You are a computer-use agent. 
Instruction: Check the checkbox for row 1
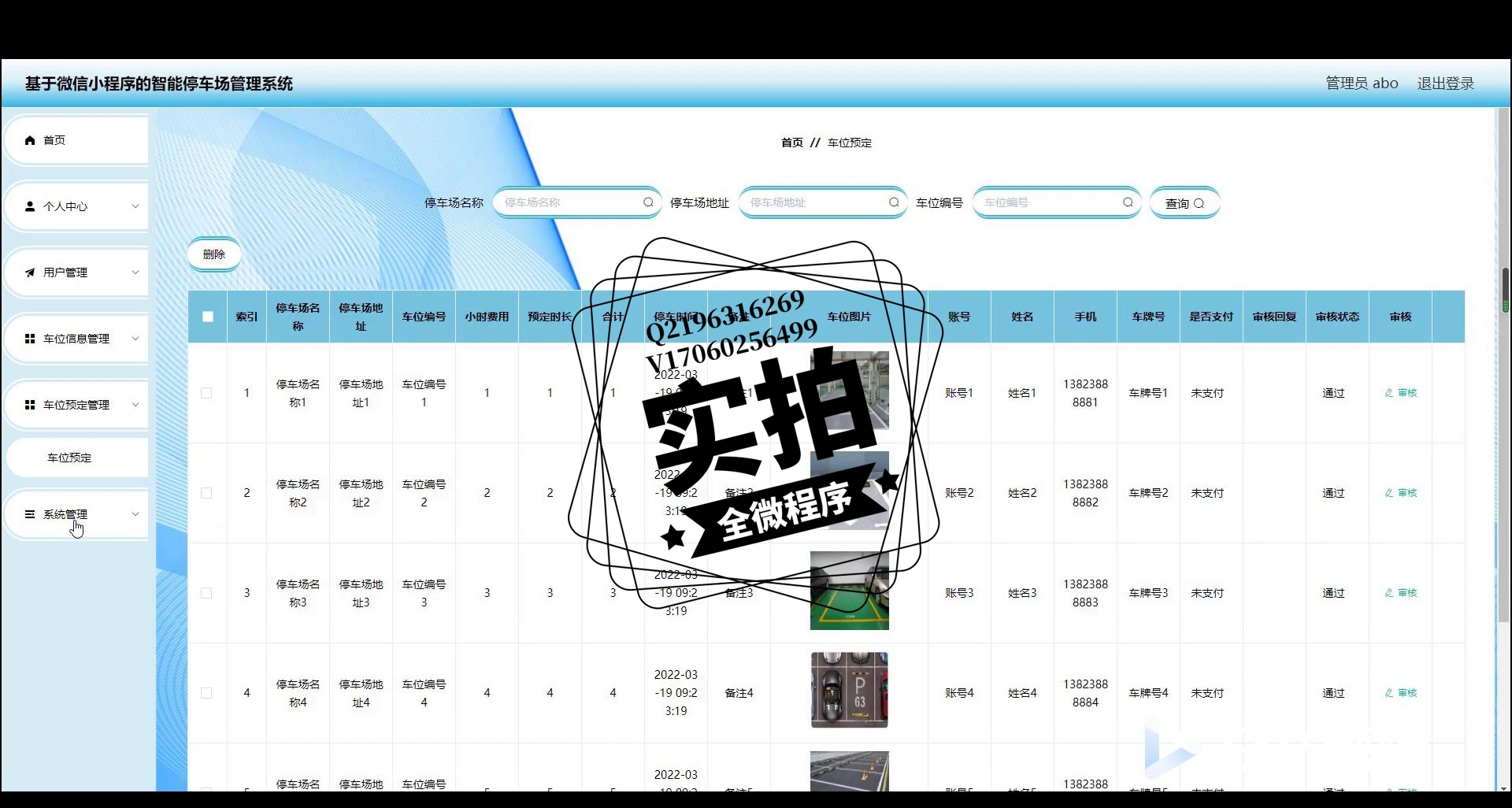[206, 393]
